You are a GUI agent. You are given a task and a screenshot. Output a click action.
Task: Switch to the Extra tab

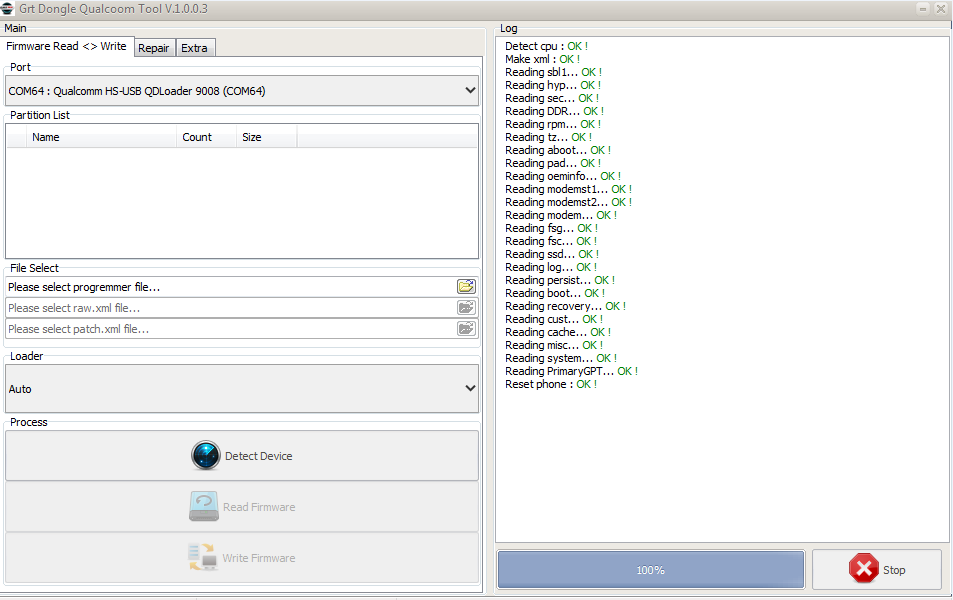point(194,48)
